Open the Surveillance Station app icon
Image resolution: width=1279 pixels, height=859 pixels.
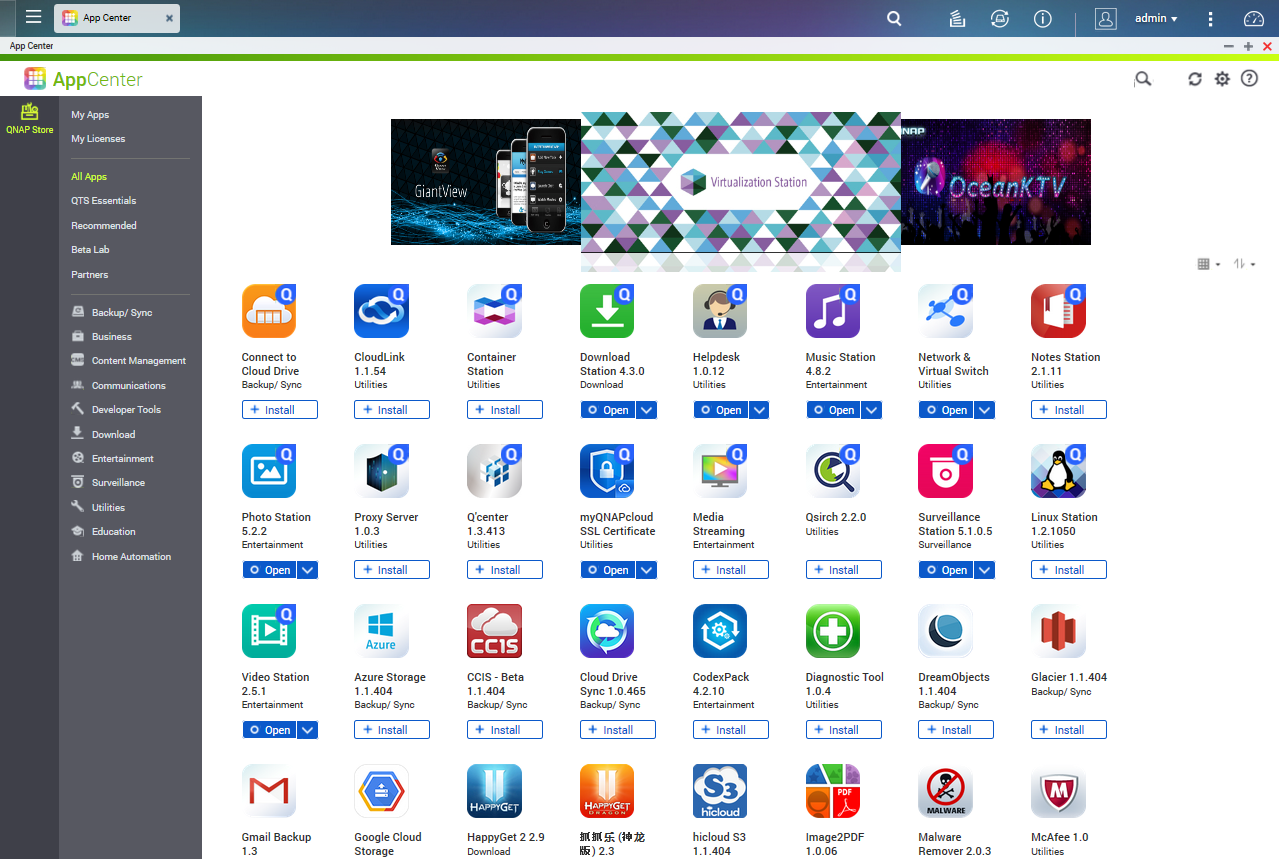point(945,471)
